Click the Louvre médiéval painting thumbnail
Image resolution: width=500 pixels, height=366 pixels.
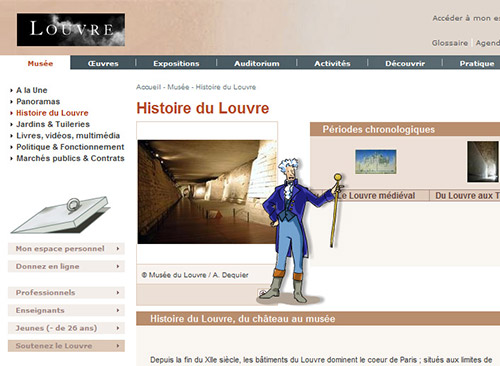pyautogui.click(x=376, y=162)
